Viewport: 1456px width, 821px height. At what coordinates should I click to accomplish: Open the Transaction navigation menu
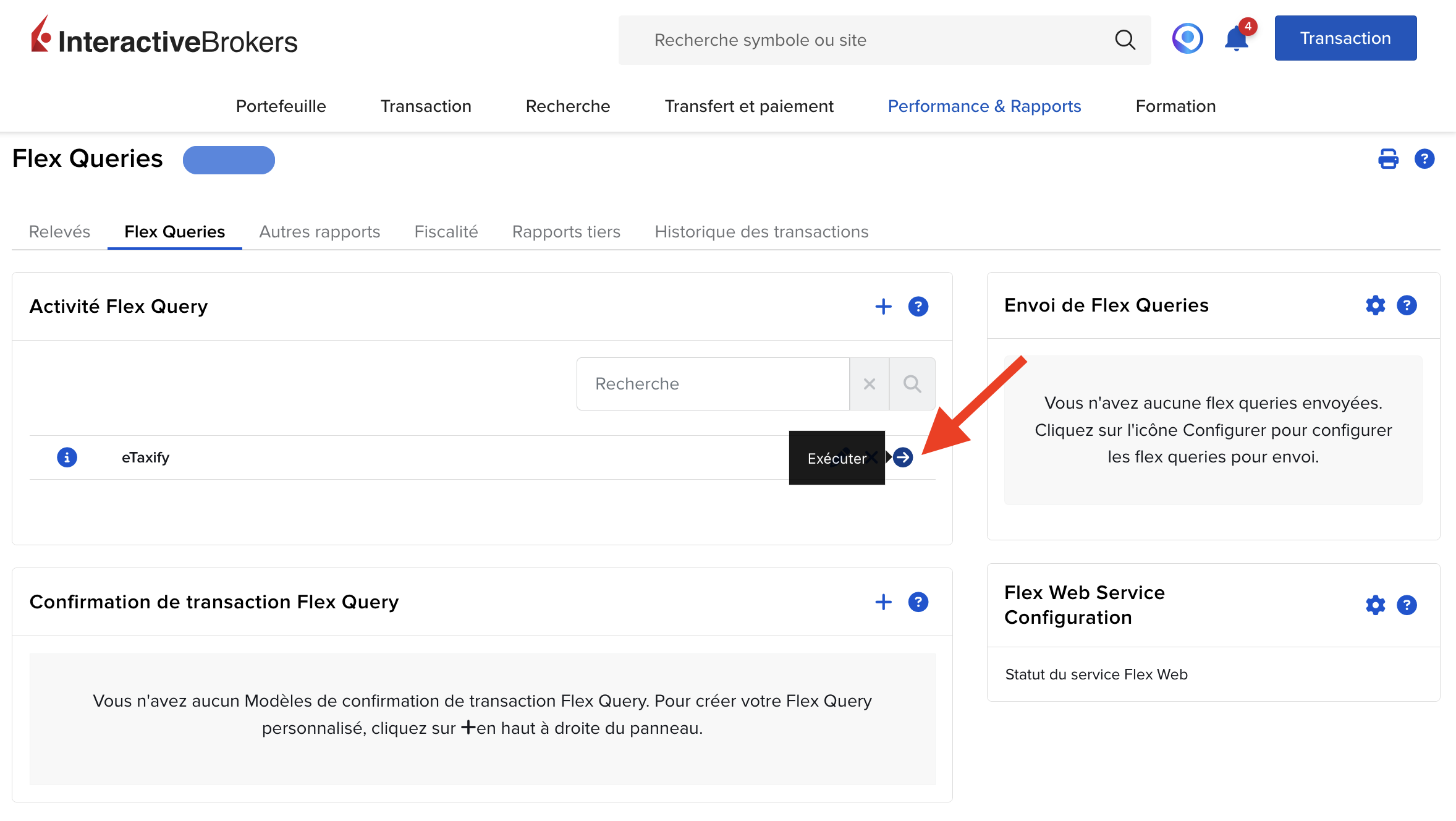pyautogui.click(x=426, y=106)
